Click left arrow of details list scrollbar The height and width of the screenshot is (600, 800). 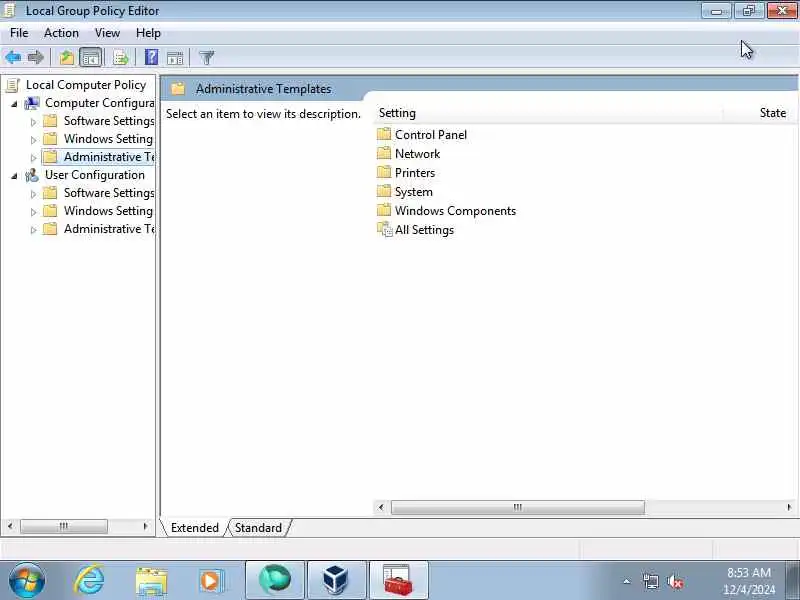(381, 507)
